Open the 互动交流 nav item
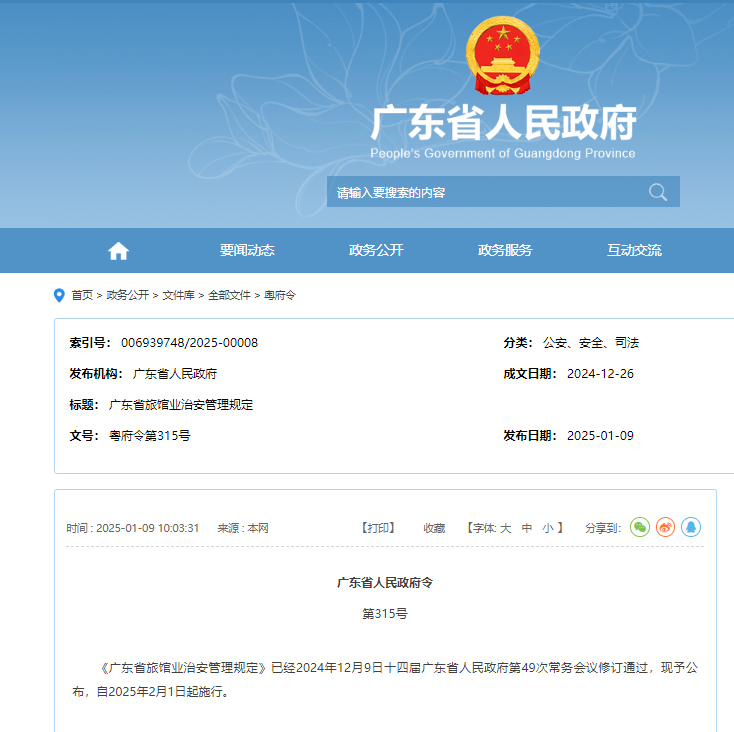This screenshot has width=734, height=732. coord(634,251)
